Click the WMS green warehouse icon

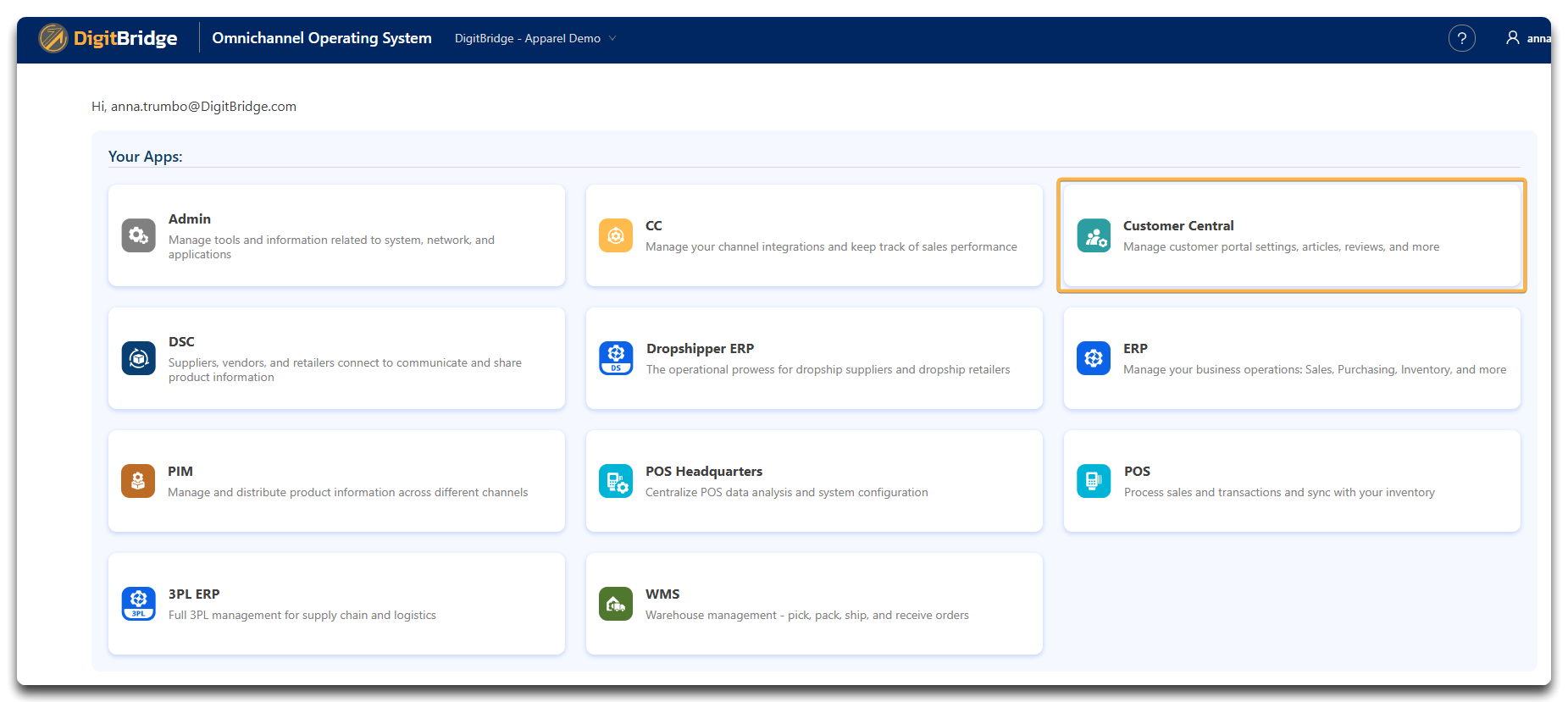pyautogui.click(x=616, y=604)
